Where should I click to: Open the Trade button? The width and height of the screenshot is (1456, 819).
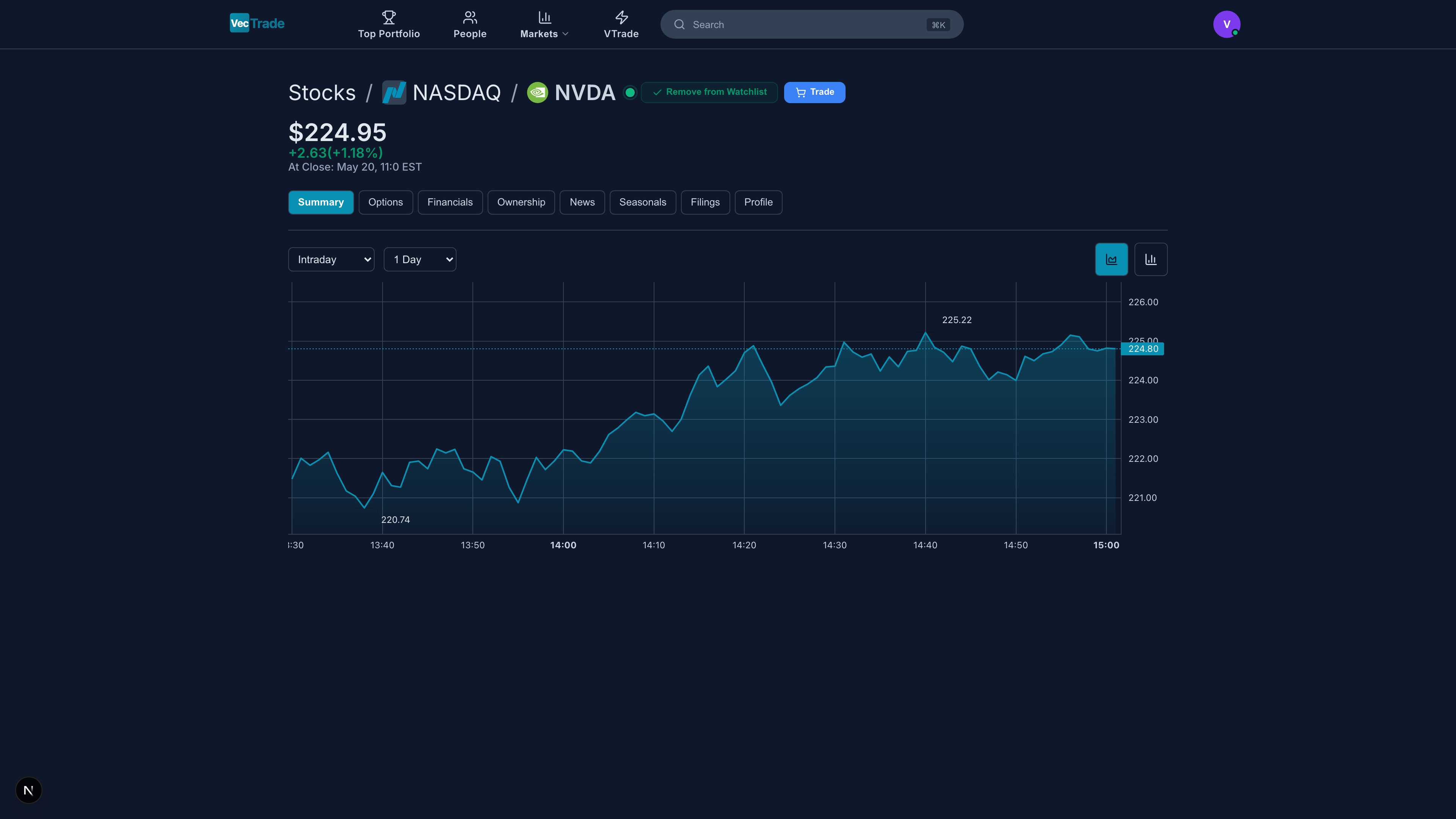point(814,92)
